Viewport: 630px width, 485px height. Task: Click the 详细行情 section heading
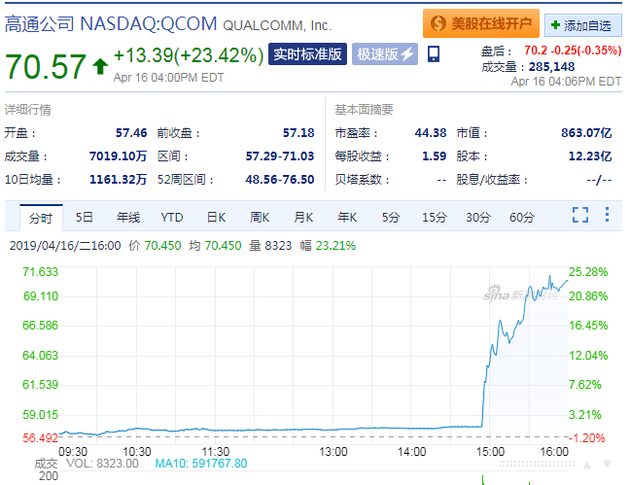pyautogui.click(x=28, y=110)
